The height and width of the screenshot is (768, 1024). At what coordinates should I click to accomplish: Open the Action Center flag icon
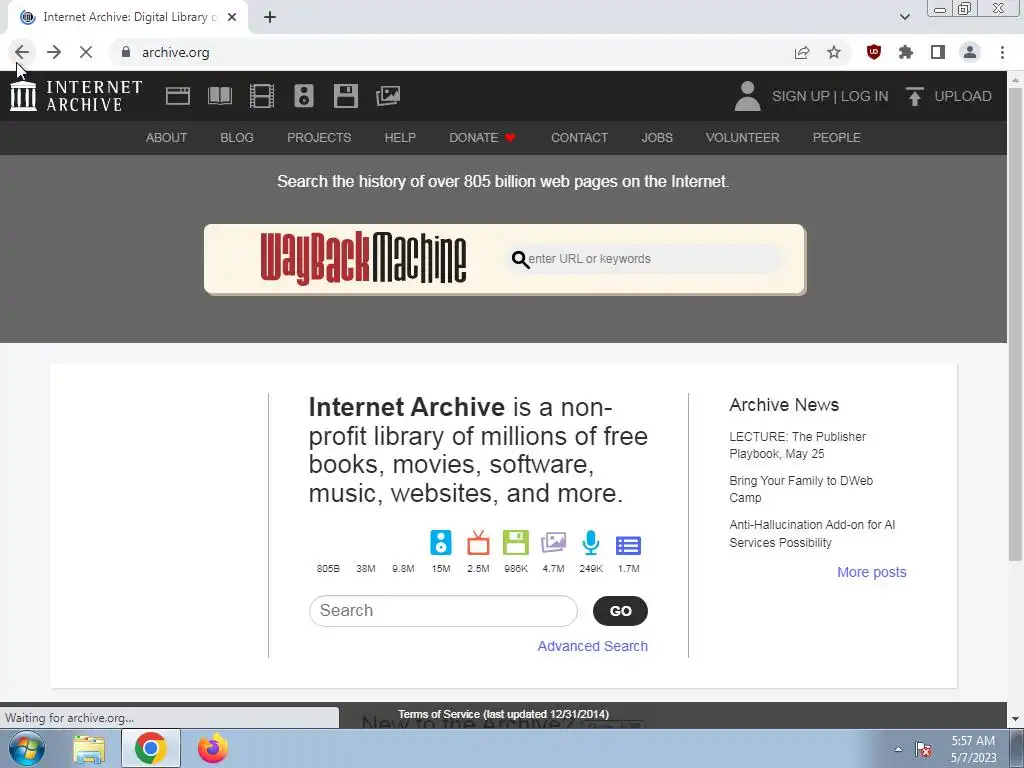tap(923, 749)
